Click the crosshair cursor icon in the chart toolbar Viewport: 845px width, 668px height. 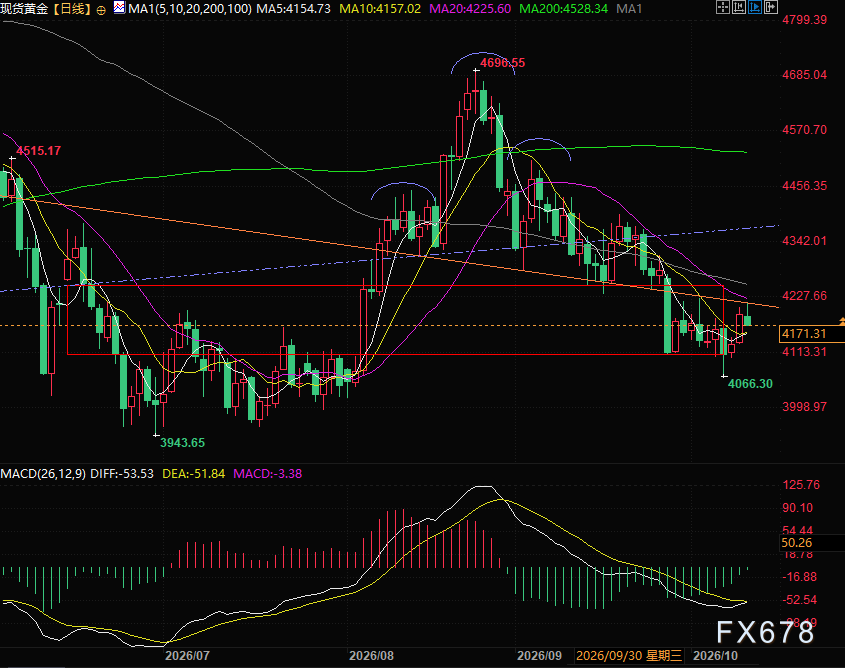click(722, 7)
